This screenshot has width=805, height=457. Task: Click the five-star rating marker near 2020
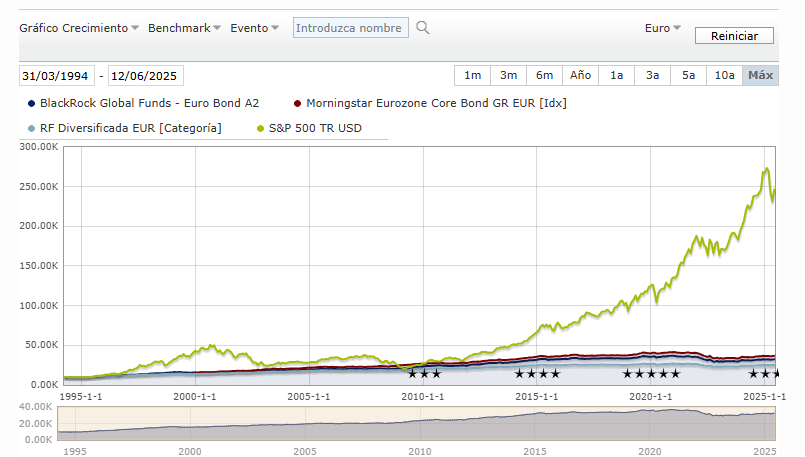(x=651, y=374)
